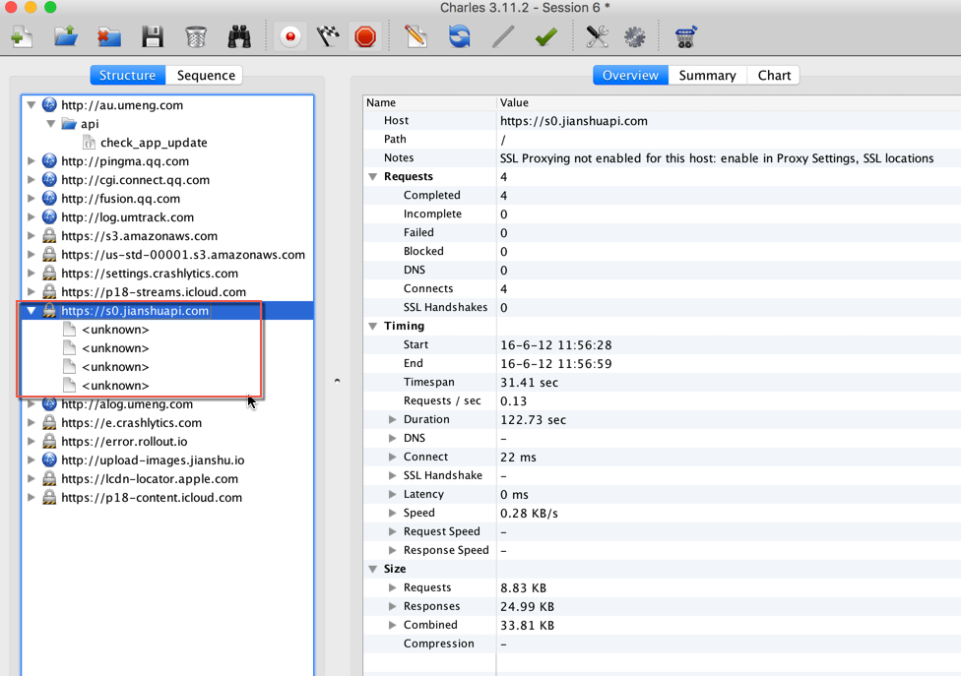Save the session with the floppy disk icon
964x679 pixels.
(152, 37)
